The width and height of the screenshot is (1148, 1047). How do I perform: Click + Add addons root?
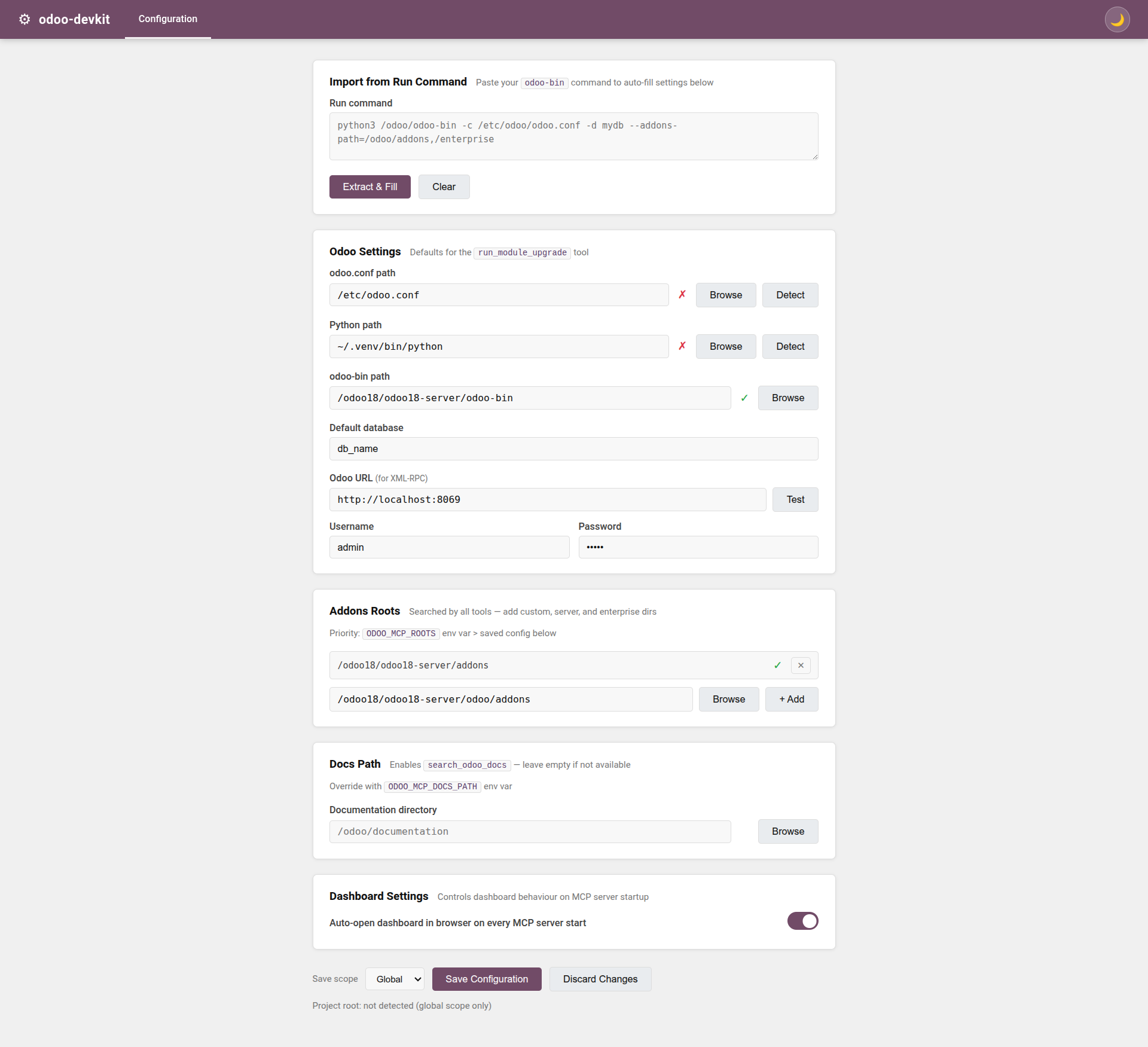point(792,699)
